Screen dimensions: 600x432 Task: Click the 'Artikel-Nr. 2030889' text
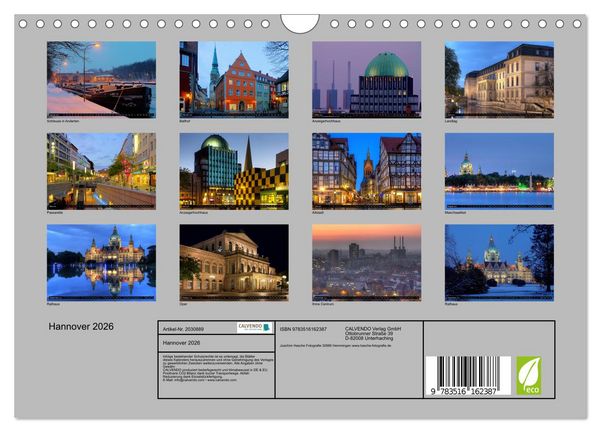click(183, 329)
